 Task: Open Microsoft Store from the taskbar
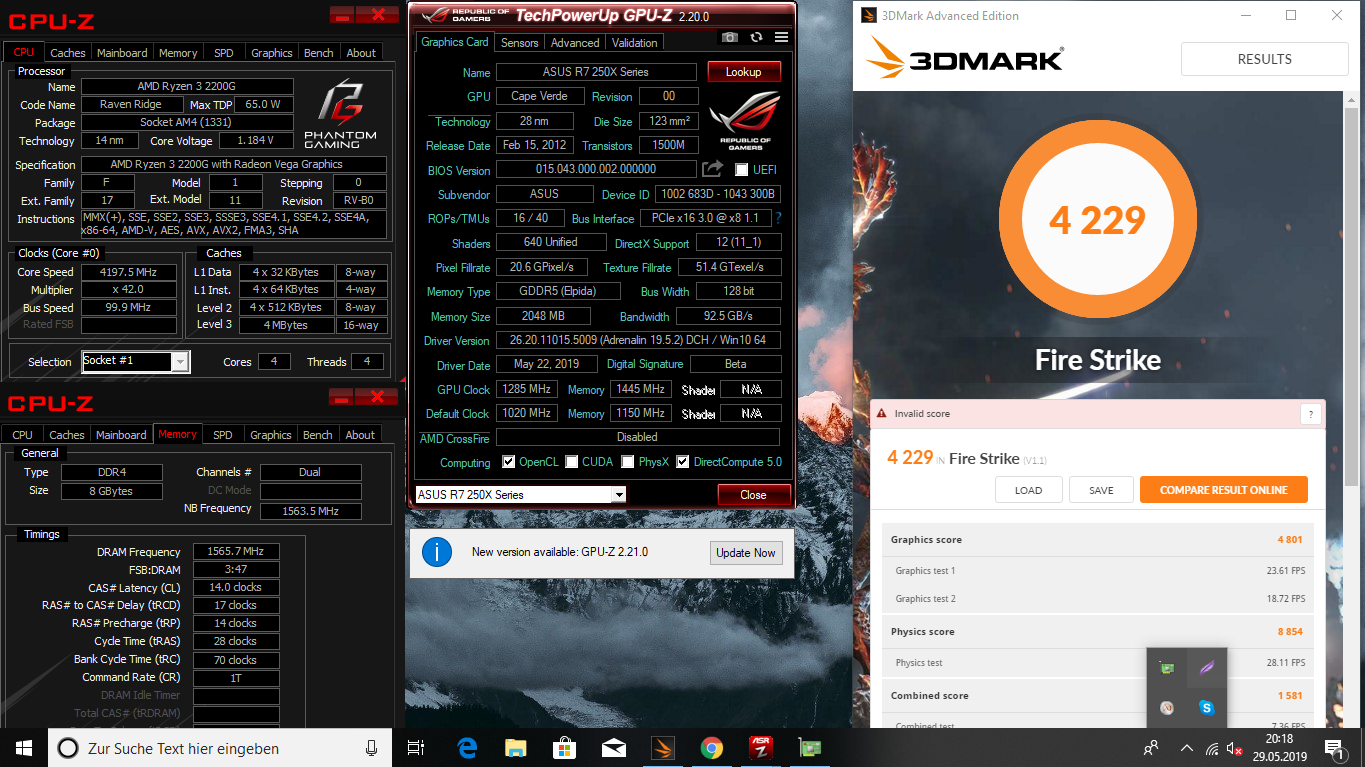(x=565, y=748)
